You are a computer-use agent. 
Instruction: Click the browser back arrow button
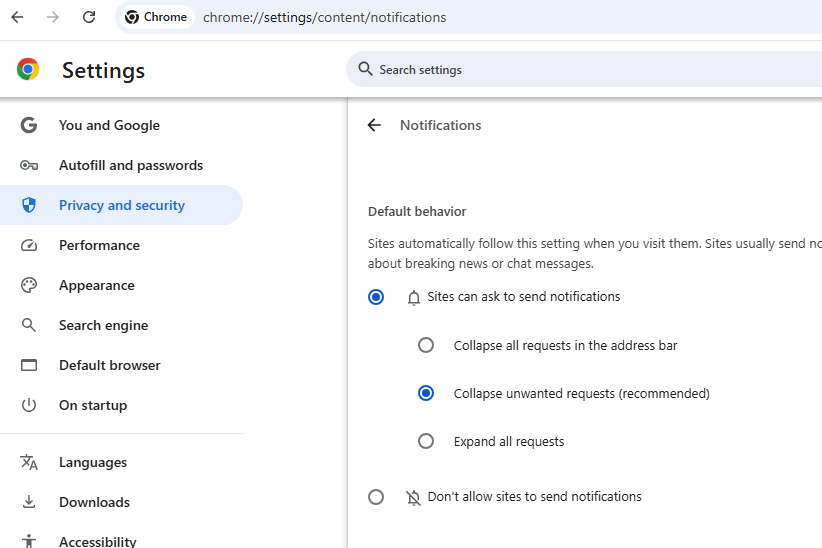[17, 17]
